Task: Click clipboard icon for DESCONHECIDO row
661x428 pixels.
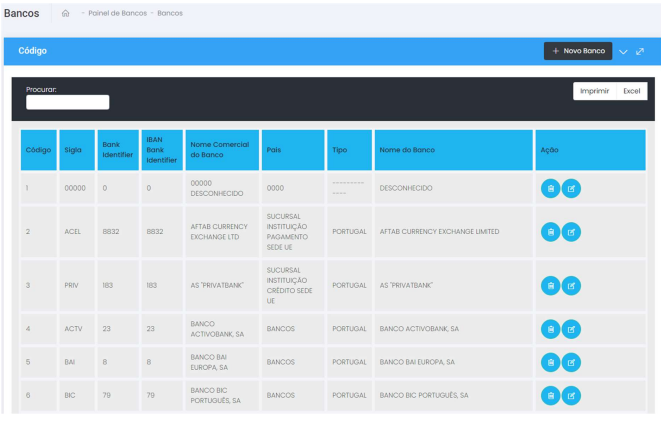Action: [x=551, y=188]
